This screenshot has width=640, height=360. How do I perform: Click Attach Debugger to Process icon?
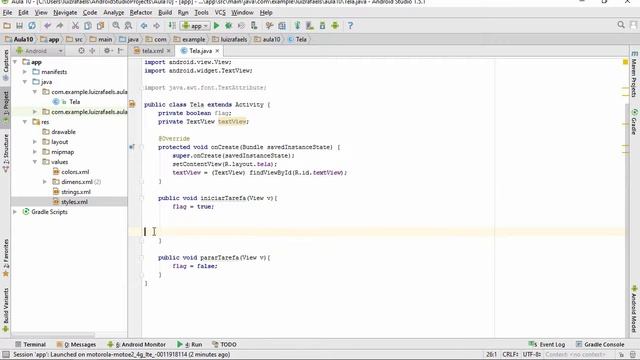[254, 26]
